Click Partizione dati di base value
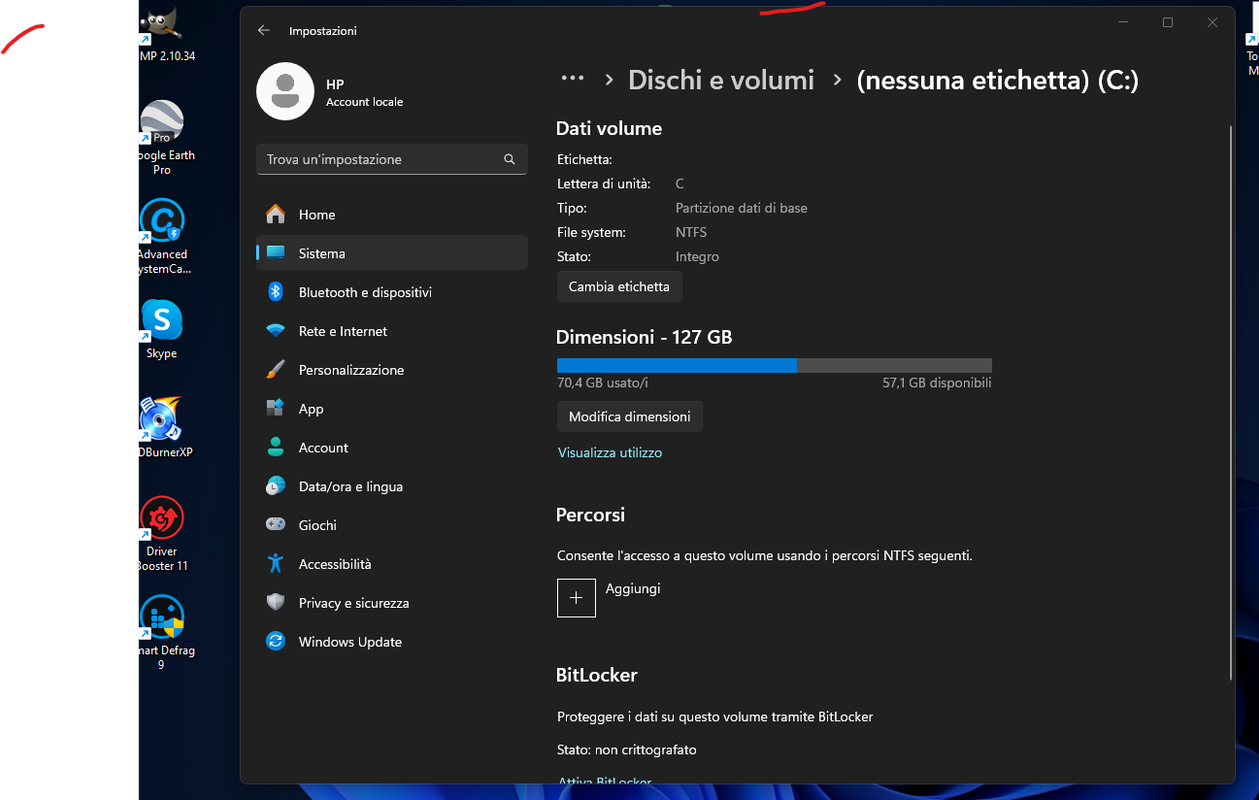The image size is (1259, 800). click(741, 208)
